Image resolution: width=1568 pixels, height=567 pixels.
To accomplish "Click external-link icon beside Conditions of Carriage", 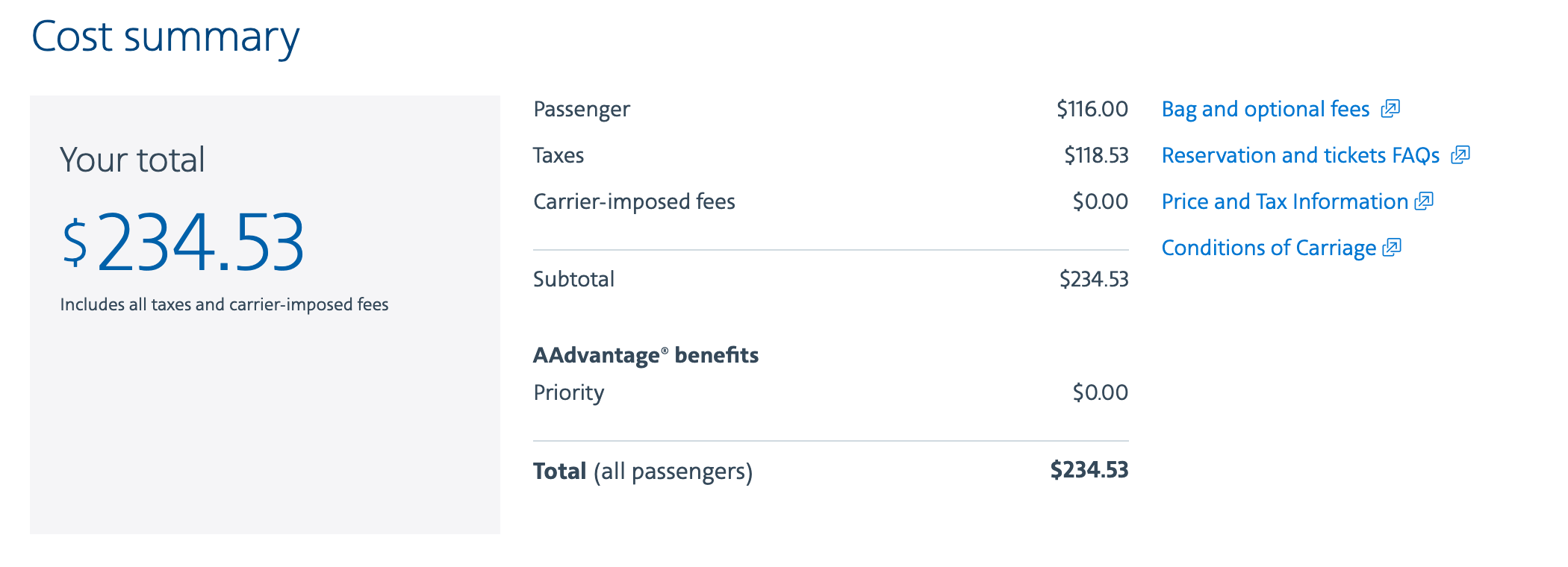I will point(1392,248).
